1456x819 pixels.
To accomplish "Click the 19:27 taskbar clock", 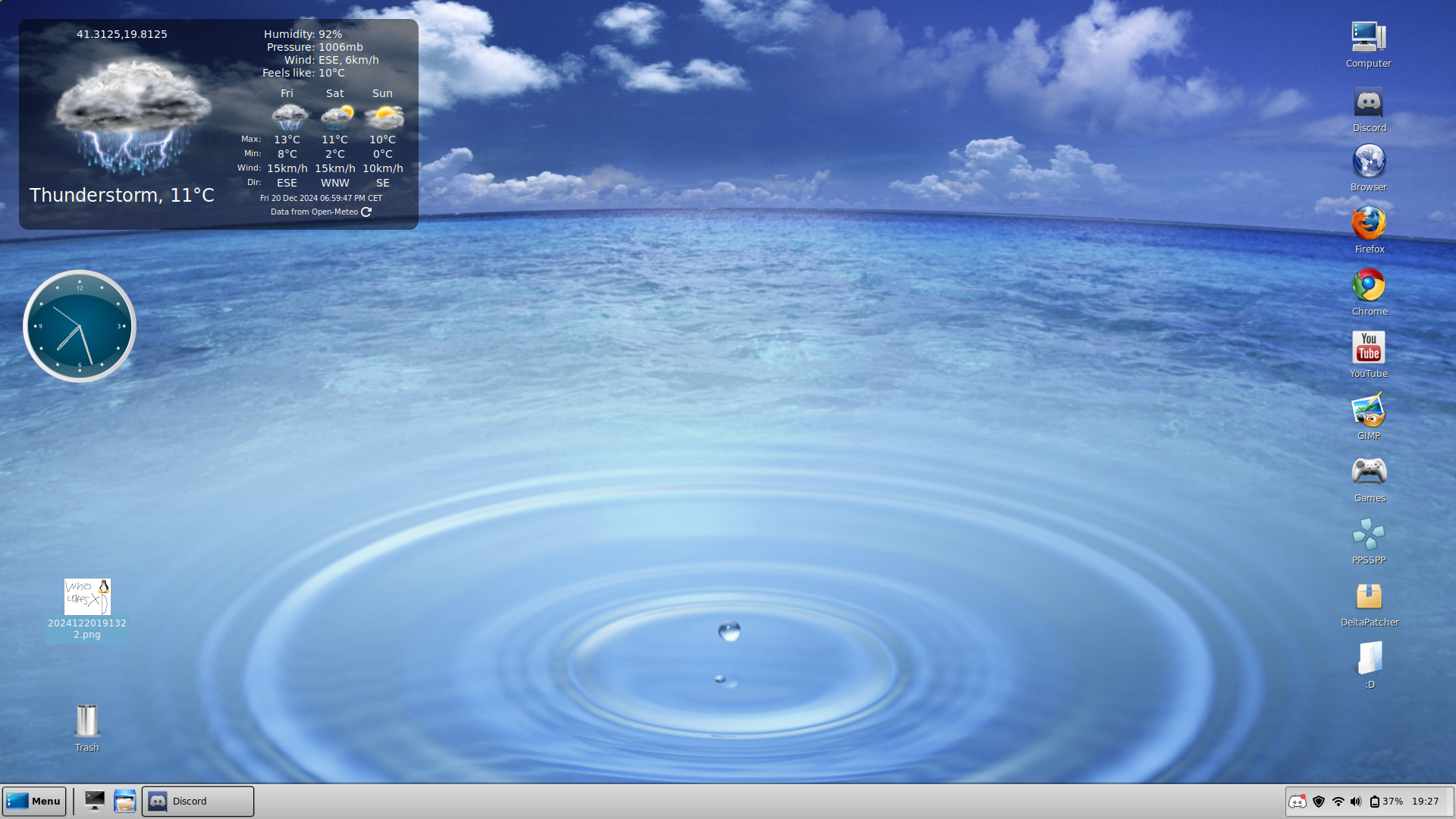I will (1425, 802).
